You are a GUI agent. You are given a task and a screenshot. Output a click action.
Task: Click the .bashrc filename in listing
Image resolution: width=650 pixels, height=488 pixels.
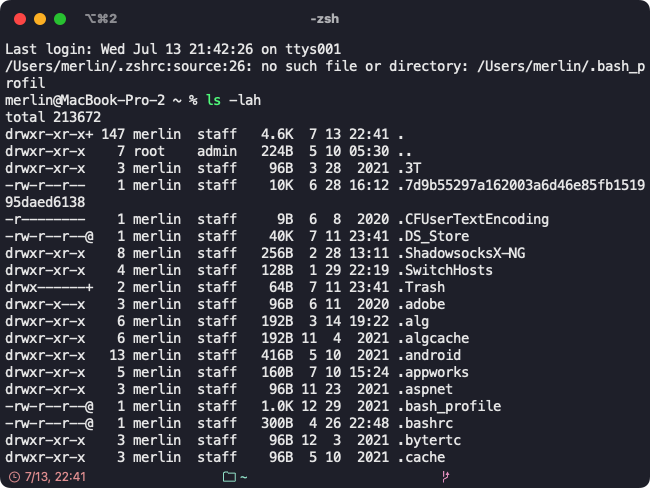[x=426, y=423]
